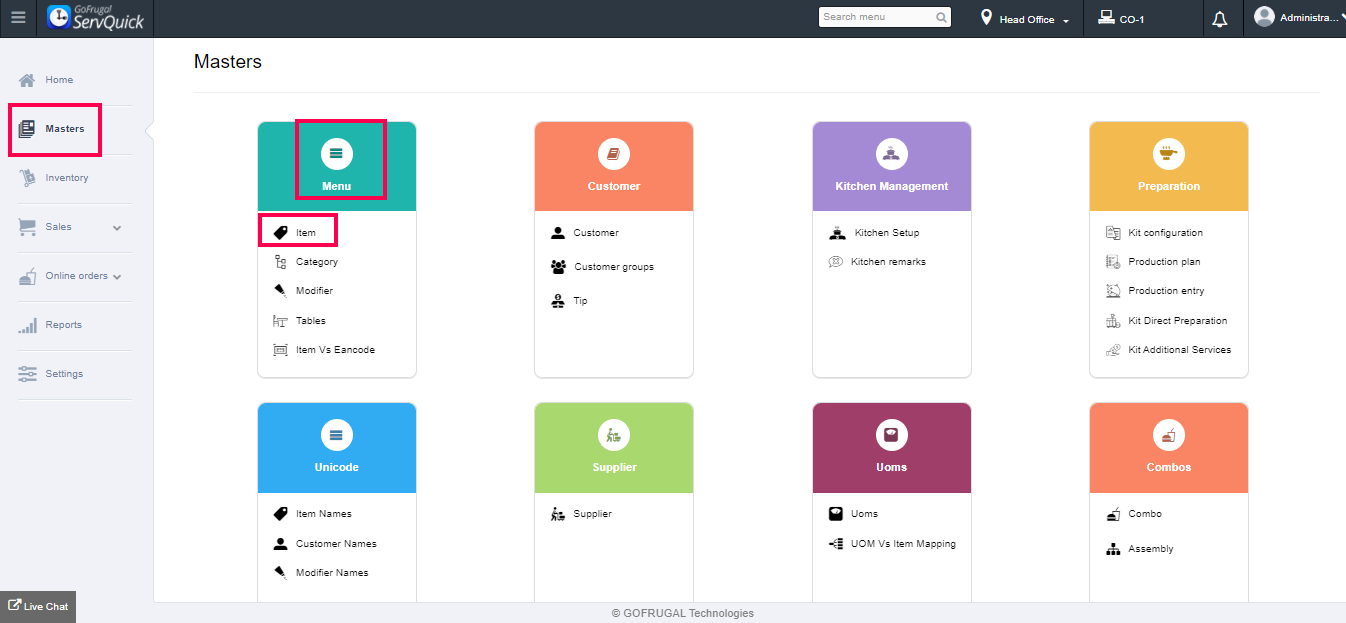Click the Uoms card scale icon
Viewport: 1346px width, 623px height.
coord(891,434)
